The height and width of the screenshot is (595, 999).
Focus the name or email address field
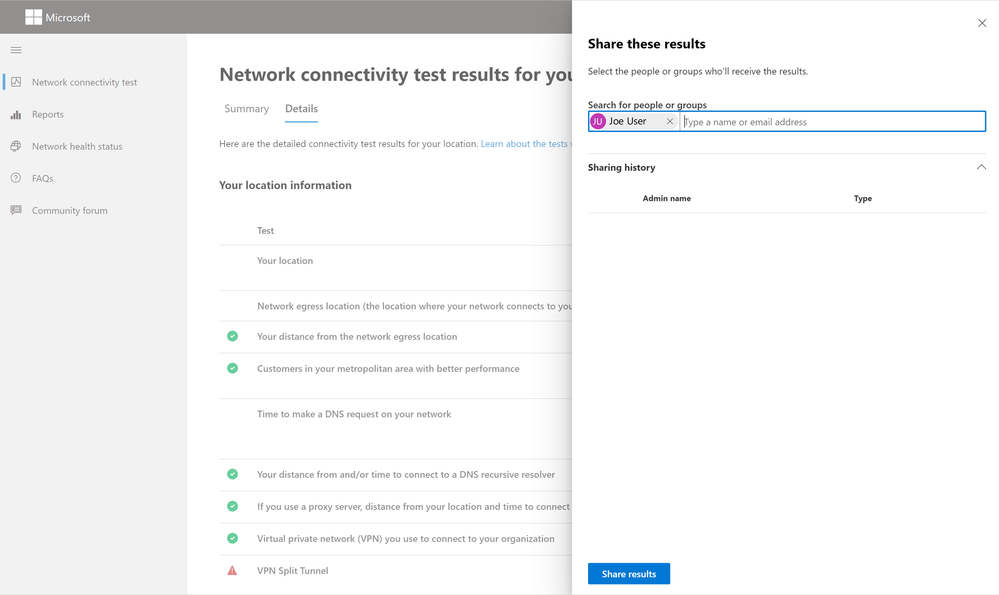tap(832, 122)
